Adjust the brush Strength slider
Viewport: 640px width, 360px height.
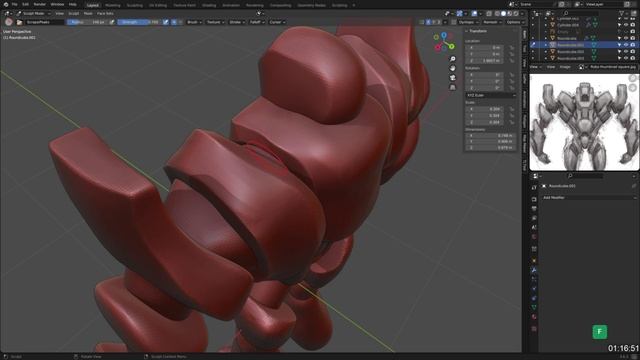(139, 22)
